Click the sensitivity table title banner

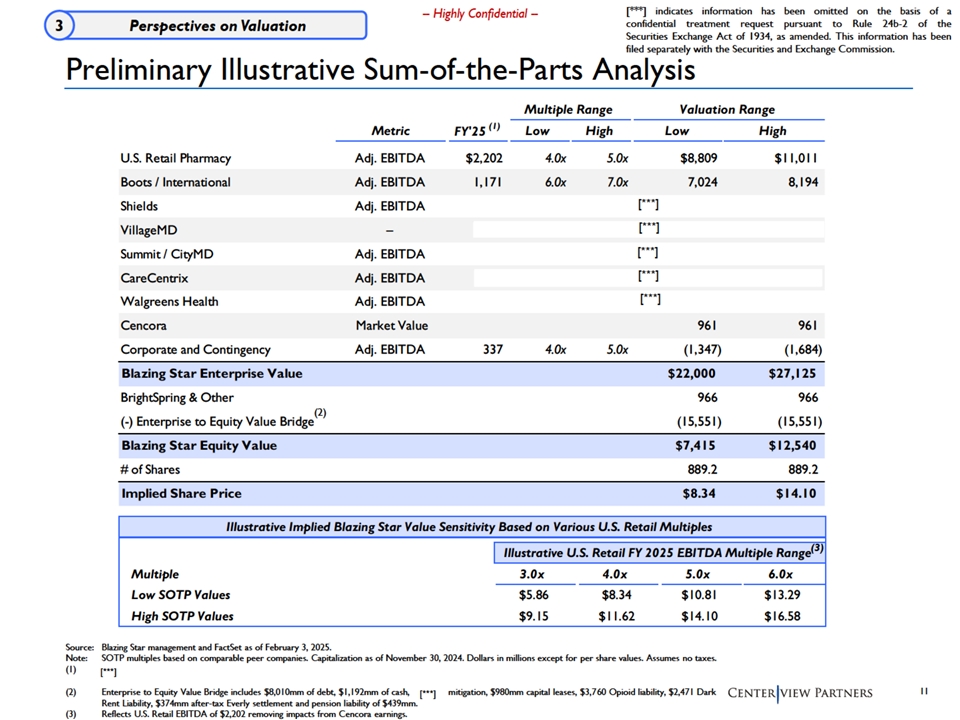pyautogui.click(x=472, y=527)
